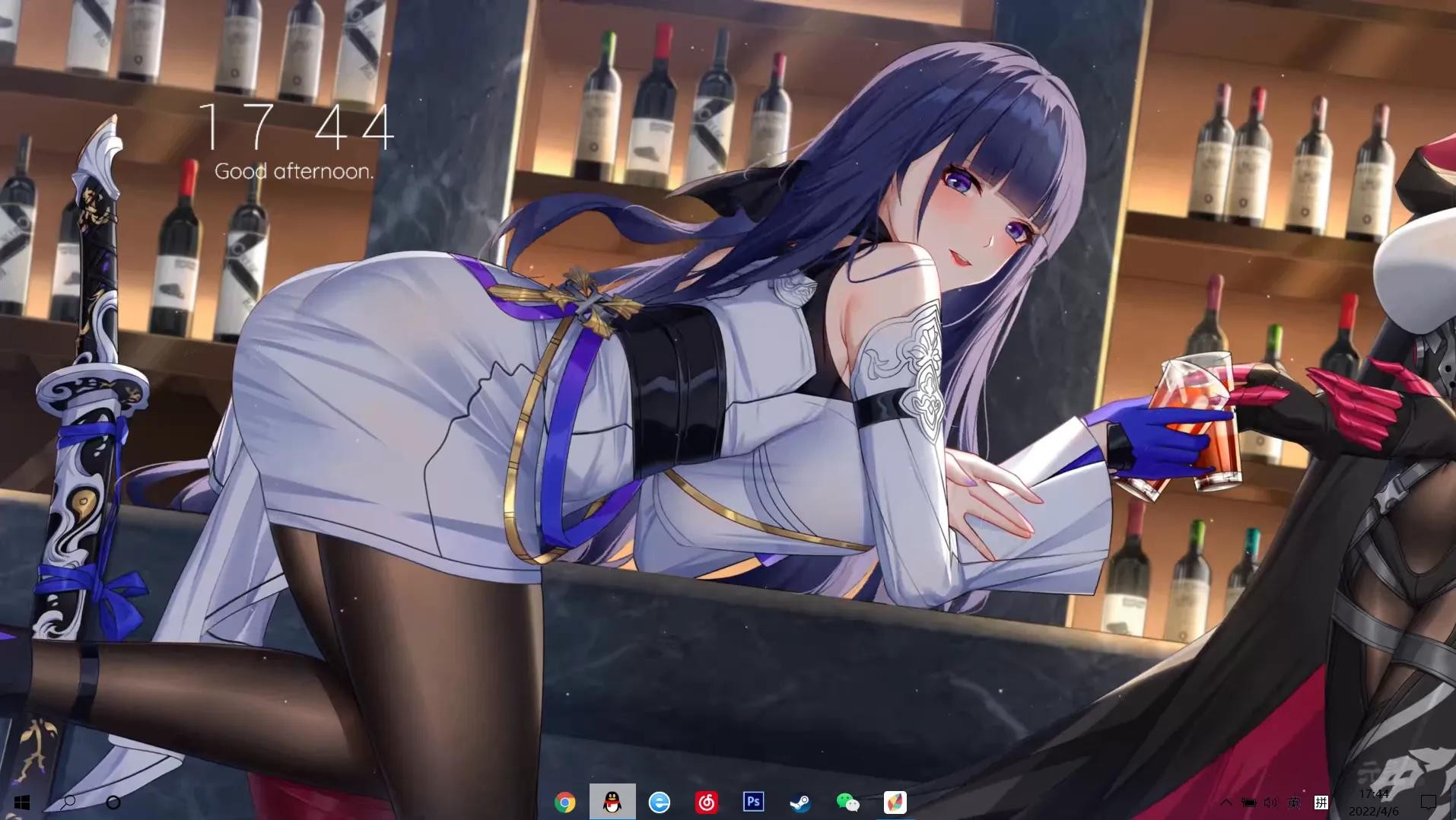Viewport: 1456px width, 820px height.
Task: Open the notification action center
Action: click(x=1428, y=803)
